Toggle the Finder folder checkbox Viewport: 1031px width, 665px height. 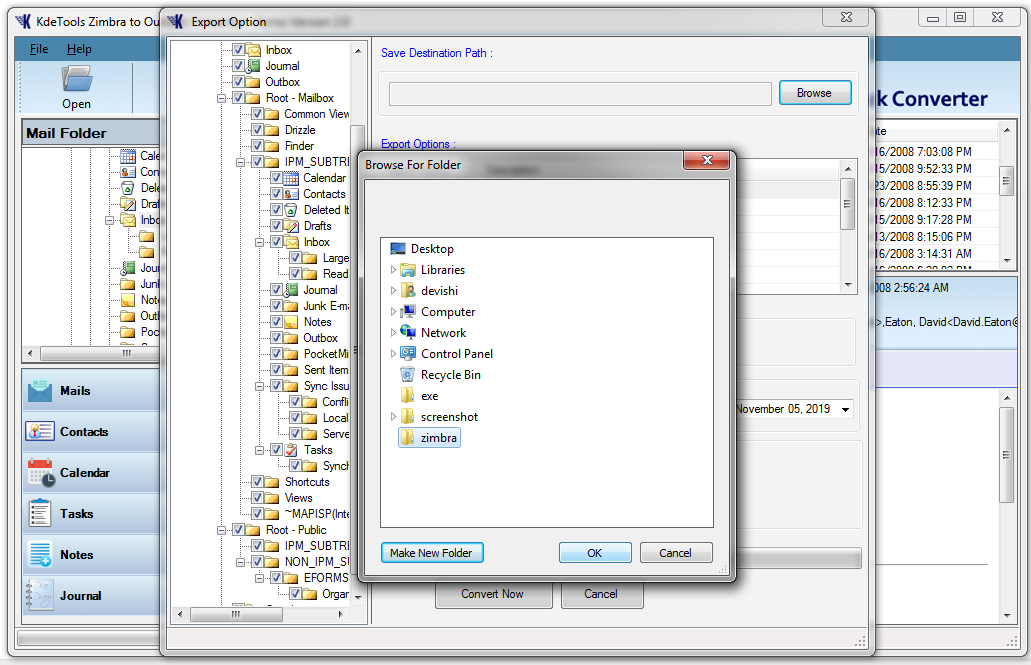tap(257, 146)
